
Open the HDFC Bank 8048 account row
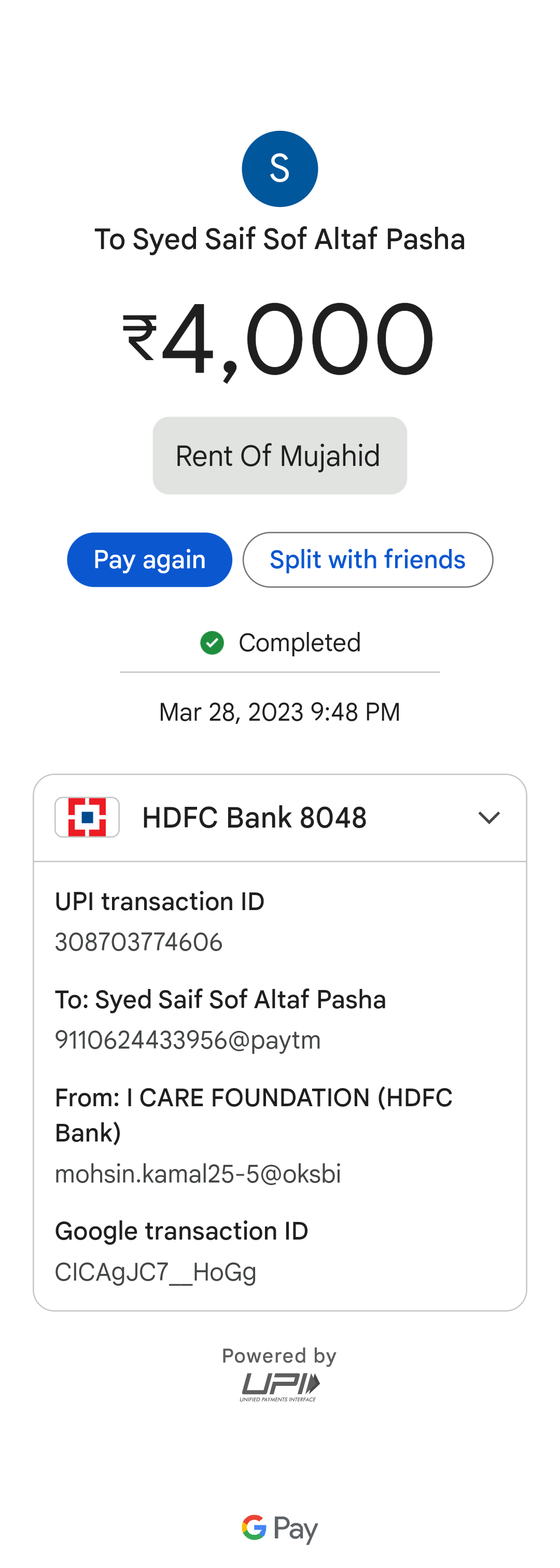279,818
